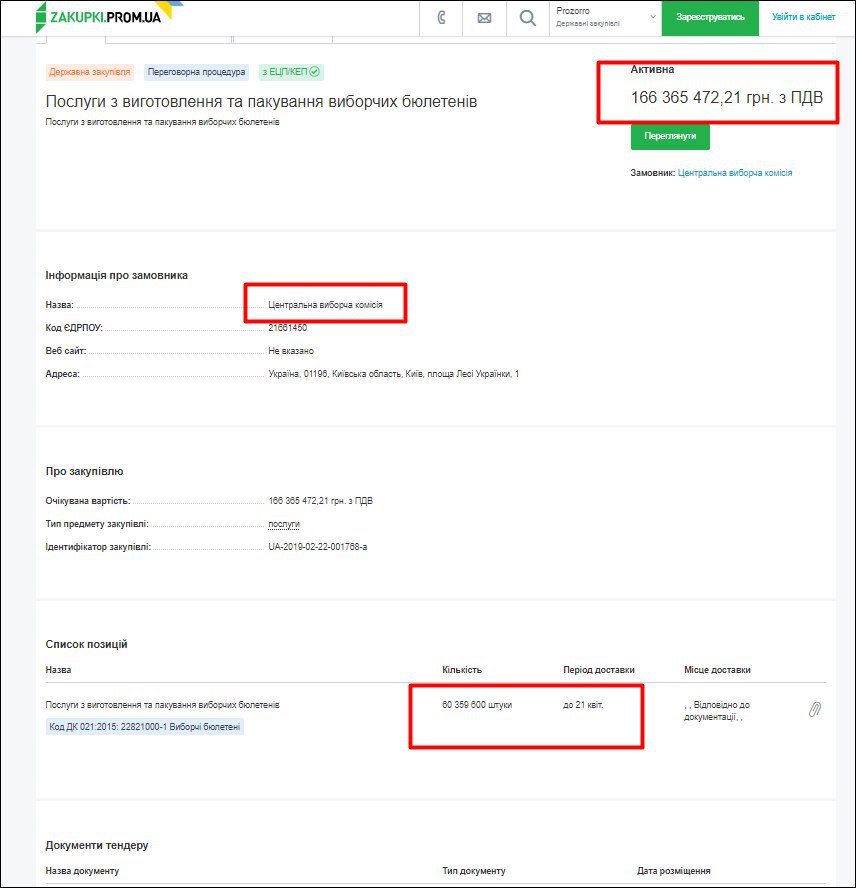Viewport: 856px width, 888px height.
Task: Open the phone contact icon
Action: 441,18
